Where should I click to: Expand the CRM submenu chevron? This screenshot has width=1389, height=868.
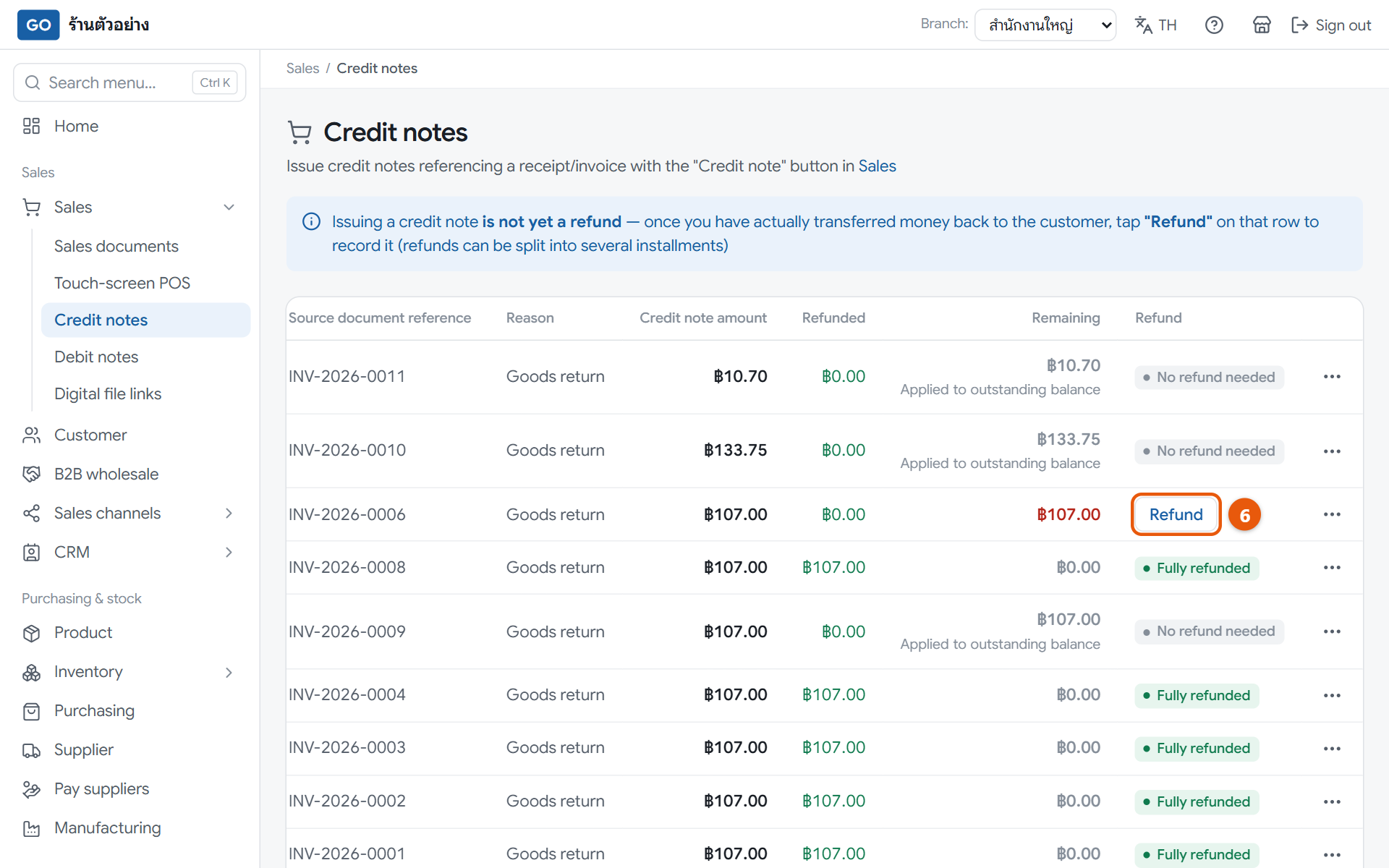click(x=229, y=553)
